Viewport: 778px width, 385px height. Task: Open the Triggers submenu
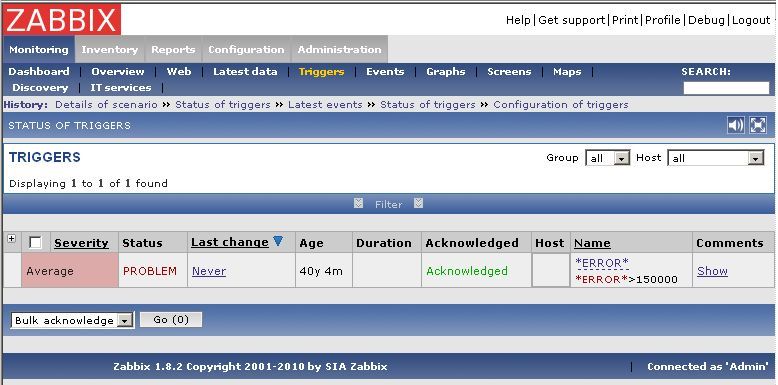(322, 71)
